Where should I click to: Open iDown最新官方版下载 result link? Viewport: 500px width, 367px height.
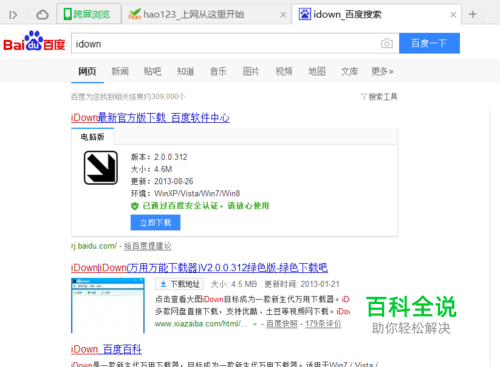150,118
